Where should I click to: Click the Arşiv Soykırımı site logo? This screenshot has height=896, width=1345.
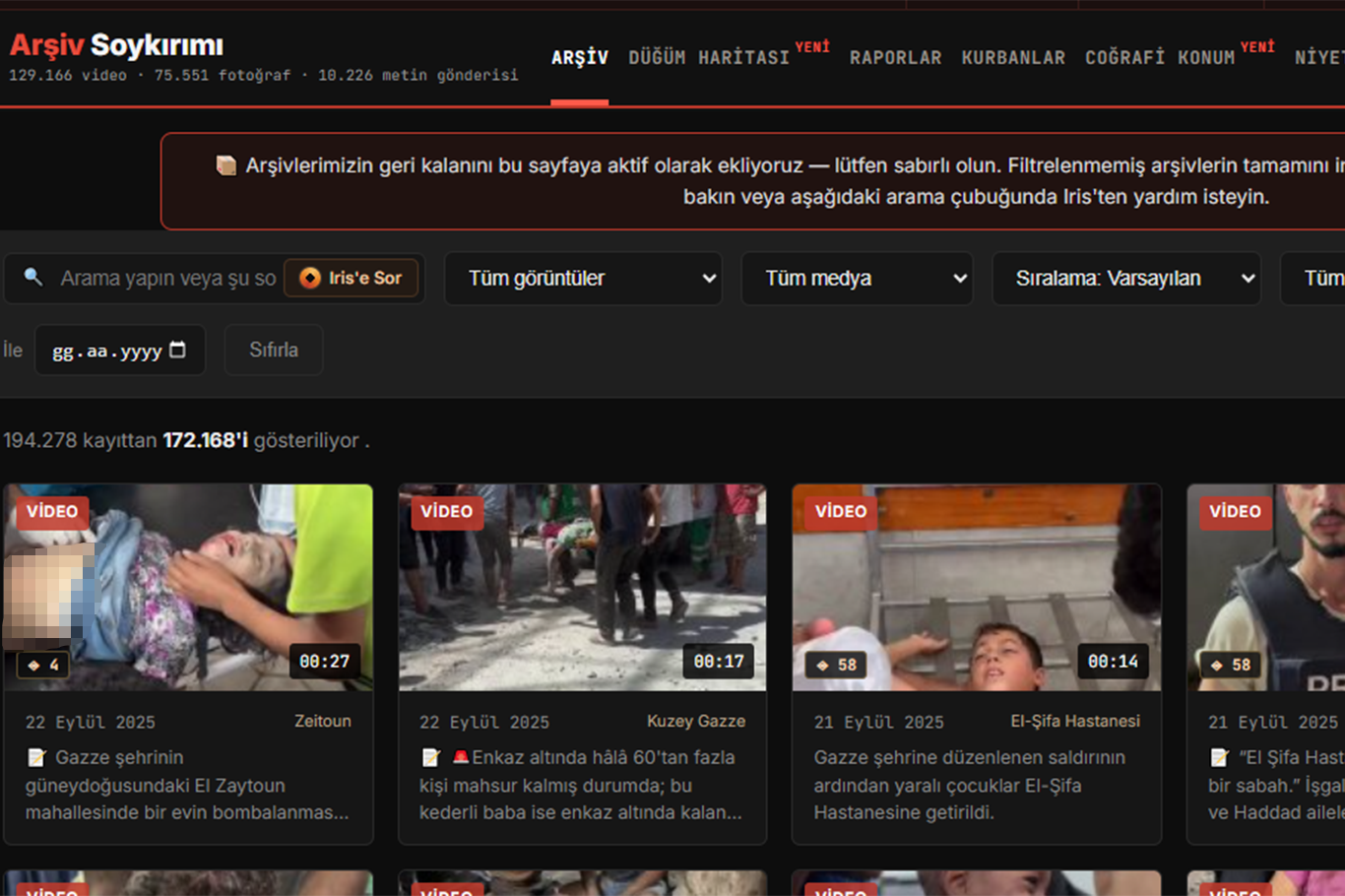(116, 45)
